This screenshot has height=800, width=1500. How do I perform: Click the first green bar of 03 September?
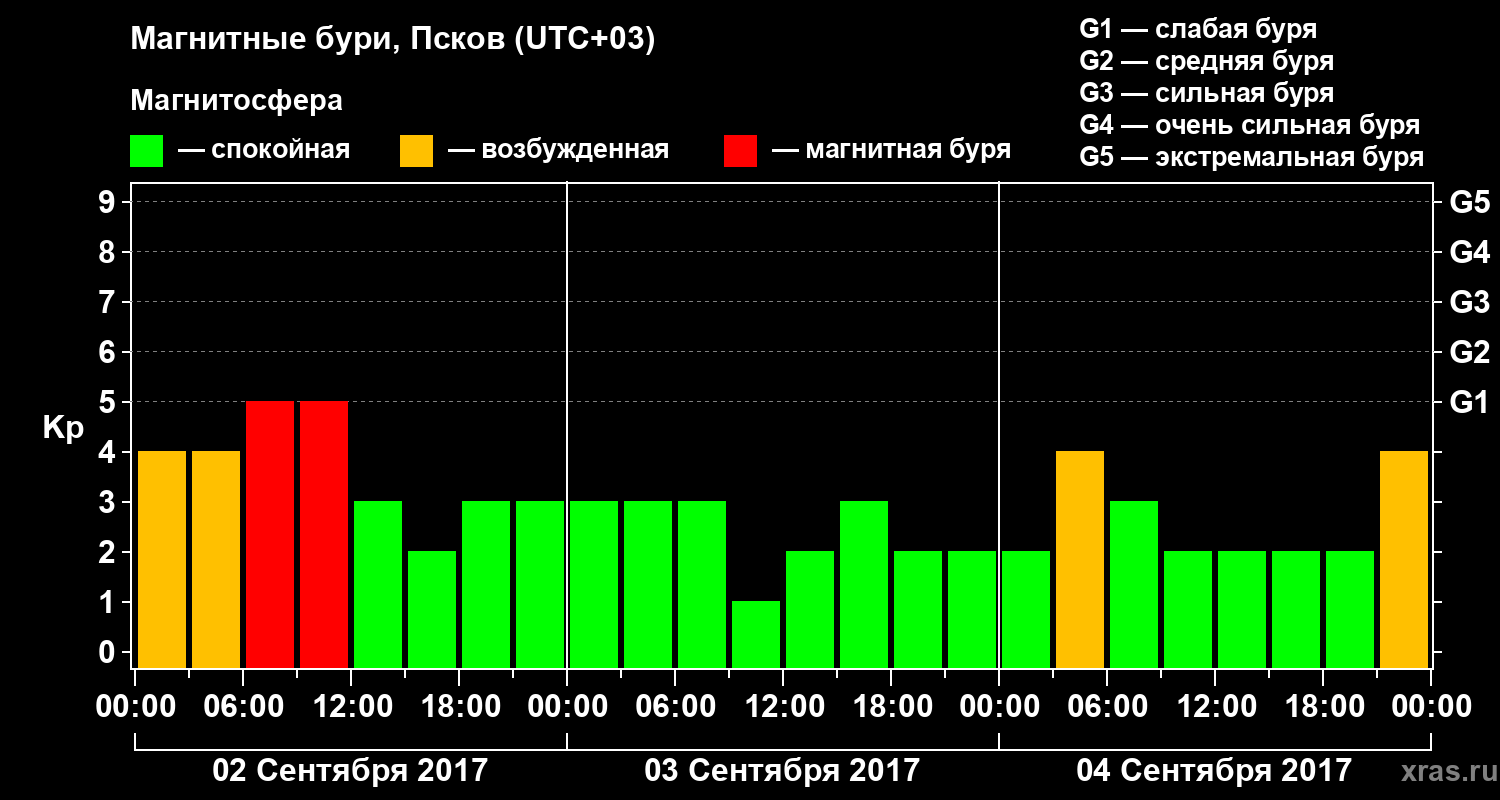tap(594, 584)
